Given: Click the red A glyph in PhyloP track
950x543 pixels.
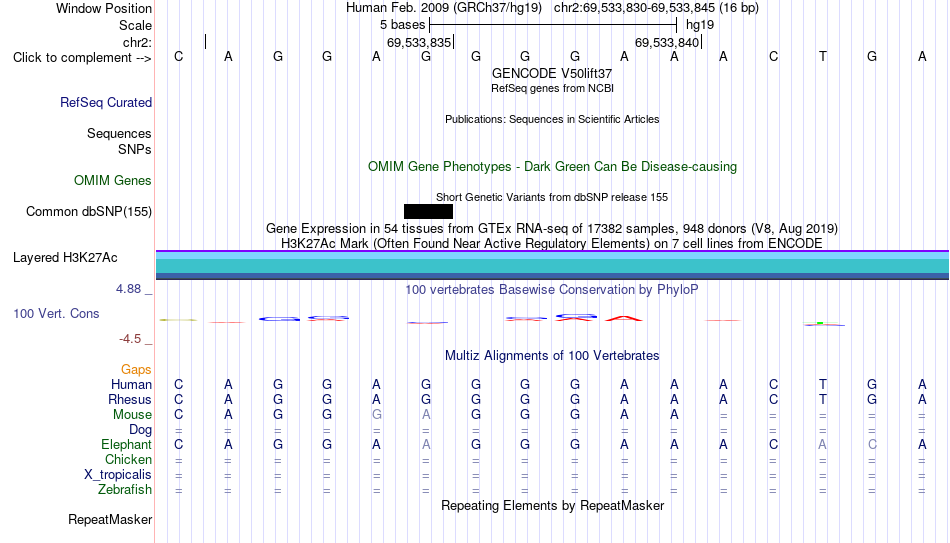Looking at the screenshot, I should [x=624, y=318].
